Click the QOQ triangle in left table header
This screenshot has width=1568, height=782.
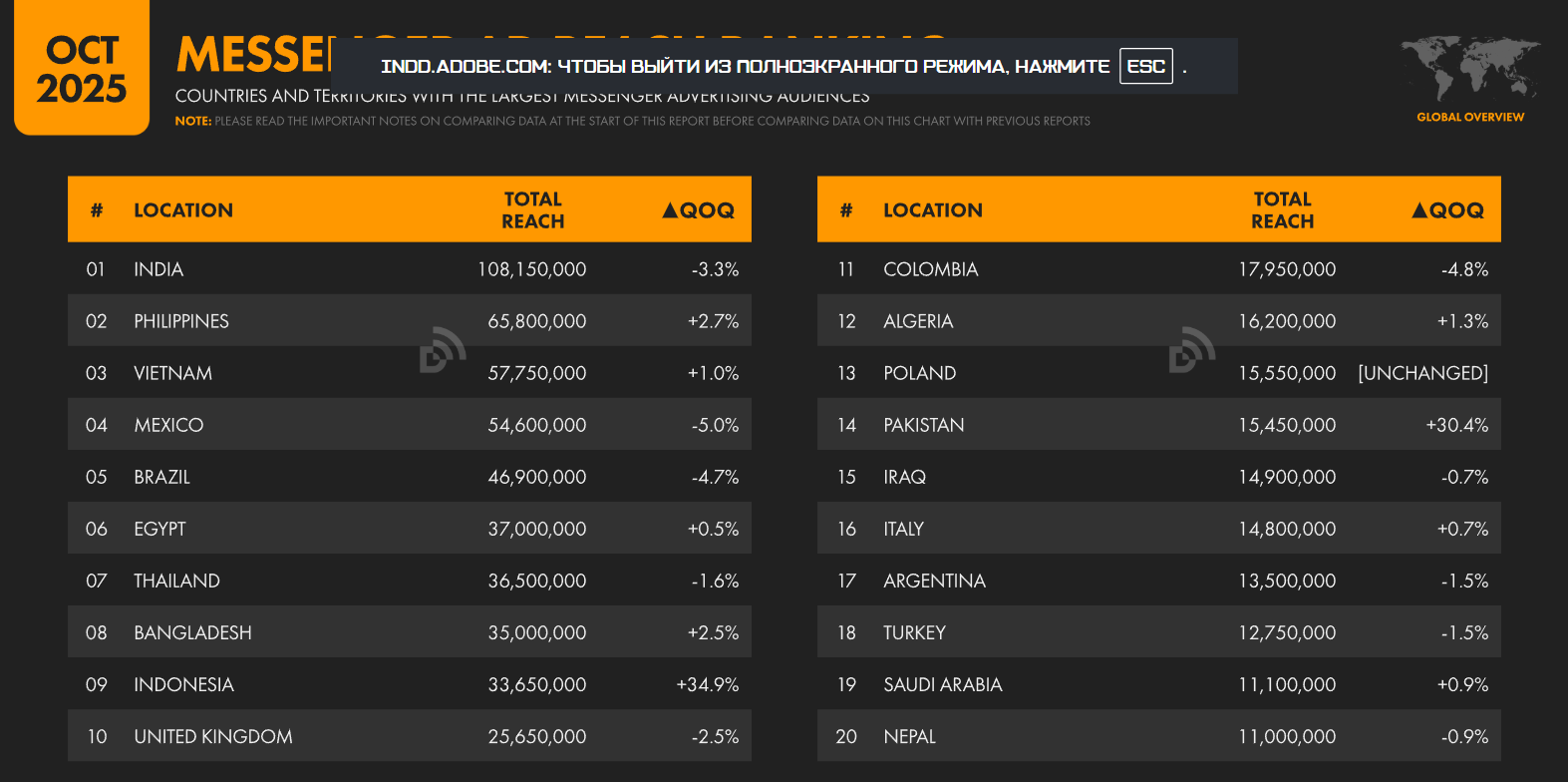(670, 210)
